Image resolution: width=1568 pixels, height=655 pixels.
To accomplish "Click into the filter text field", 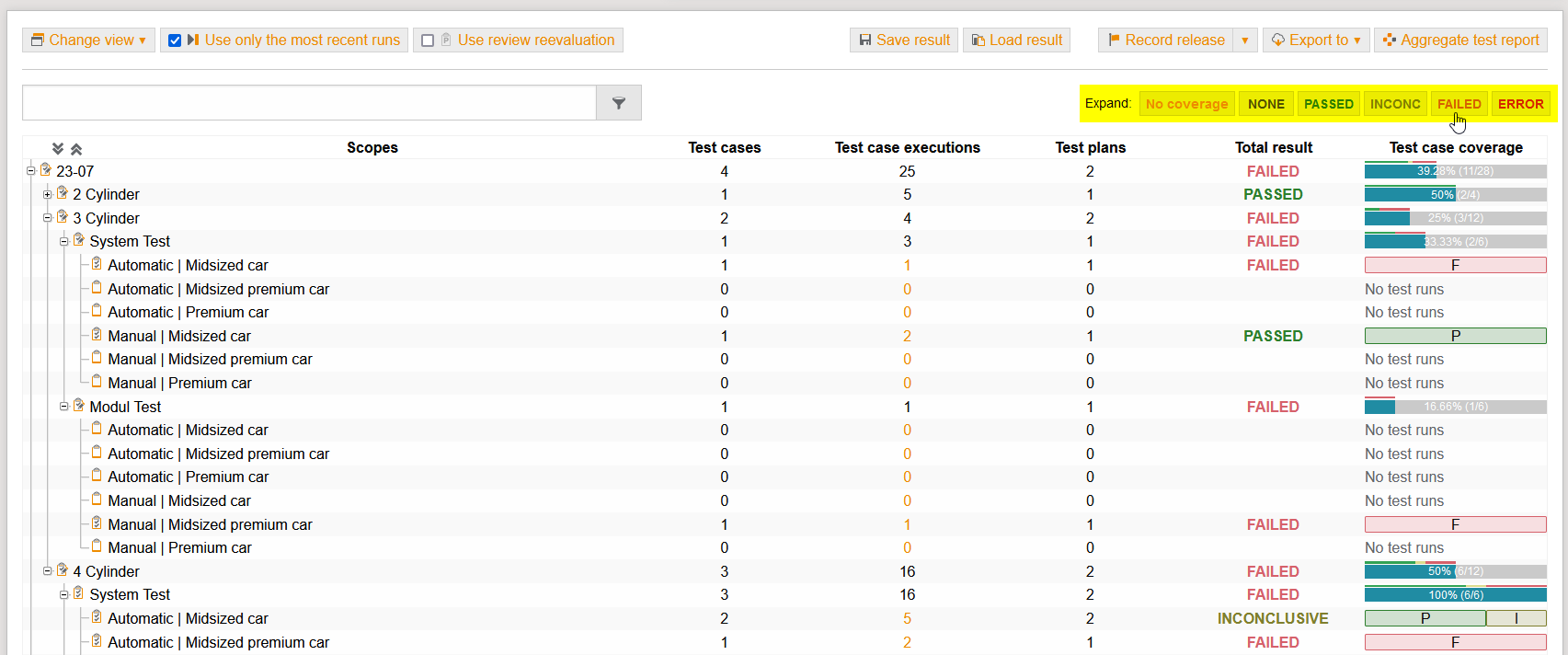I will (x=309, y=103).
